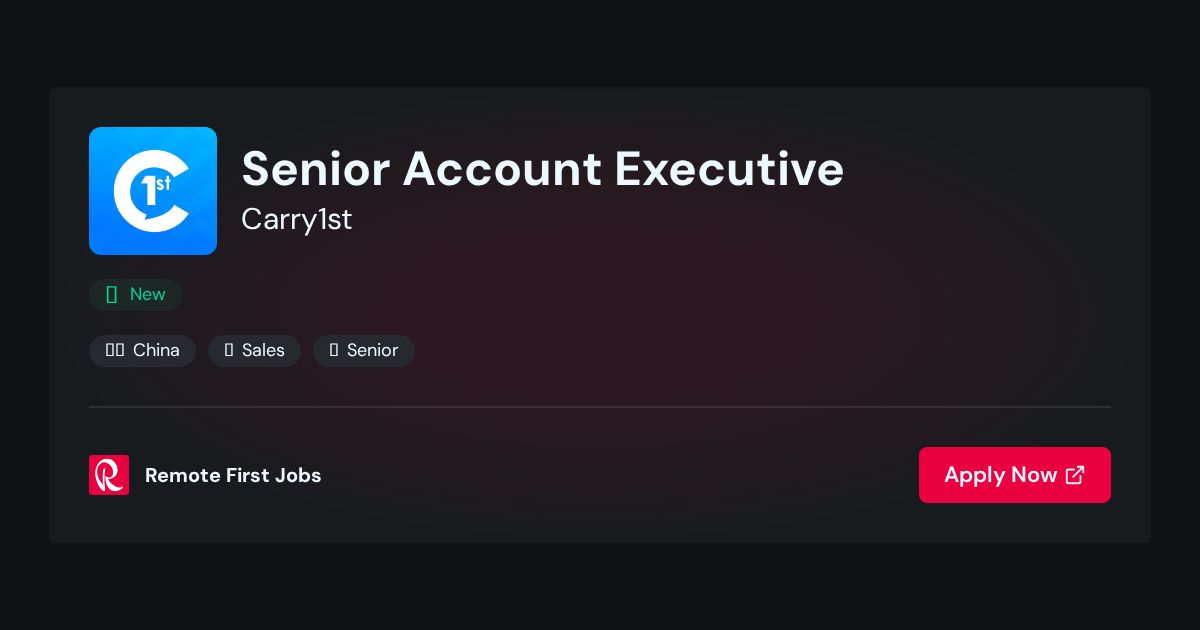Click the small icon beside Sales
The width and height of the screenshot is (1200, 630).
coord(229,350)
